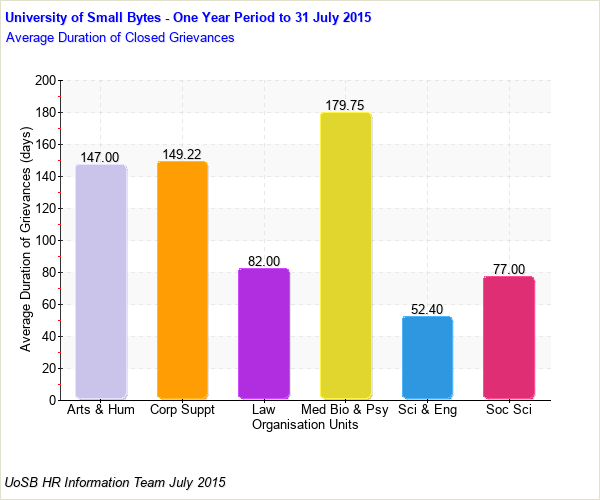This screenshot has height=500, width=600.
Task: Click the Med Bio & Psy axis label
Action: pos(345,410)
